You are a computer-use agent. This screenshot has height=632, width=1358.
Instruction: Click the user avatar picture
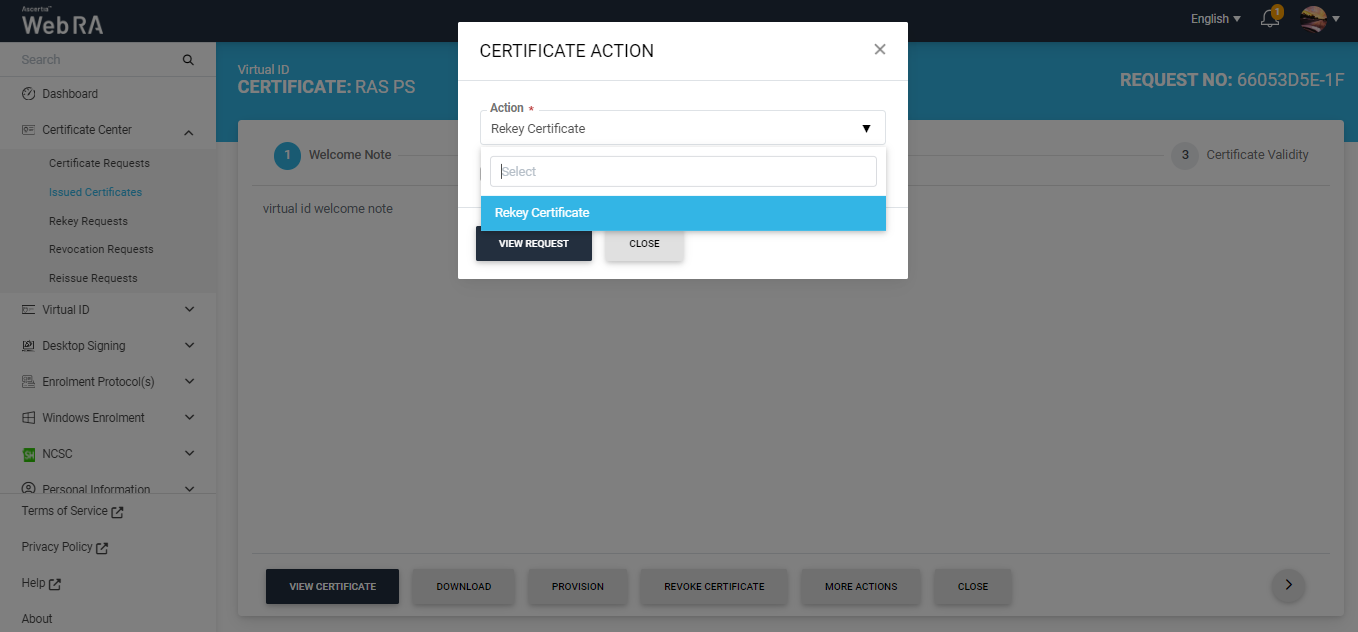(1313, 19)
